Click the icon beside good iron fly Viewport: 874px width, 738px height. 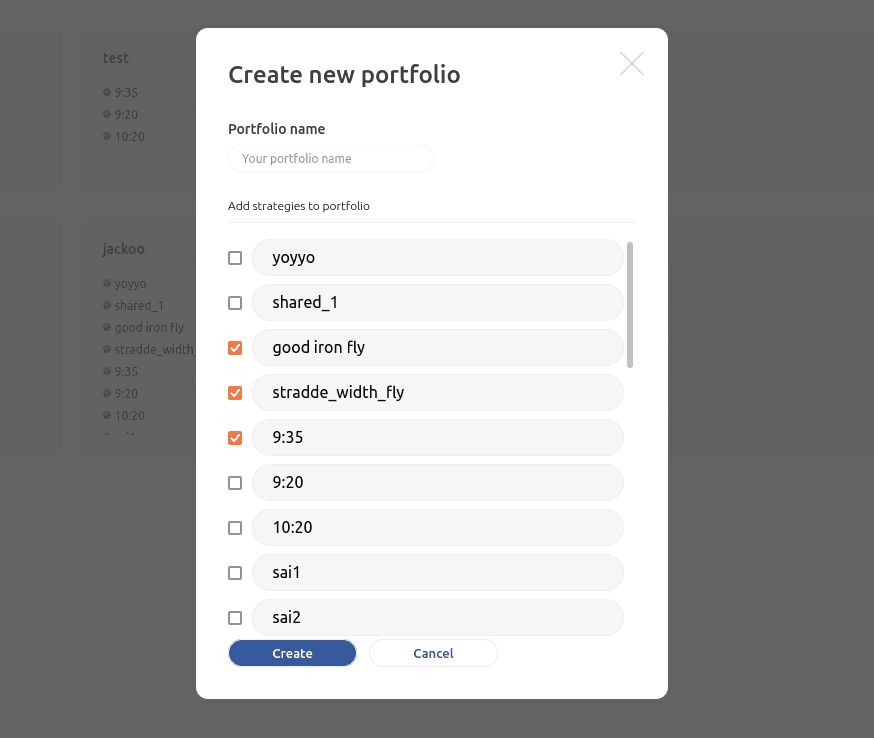pos(106,327)
